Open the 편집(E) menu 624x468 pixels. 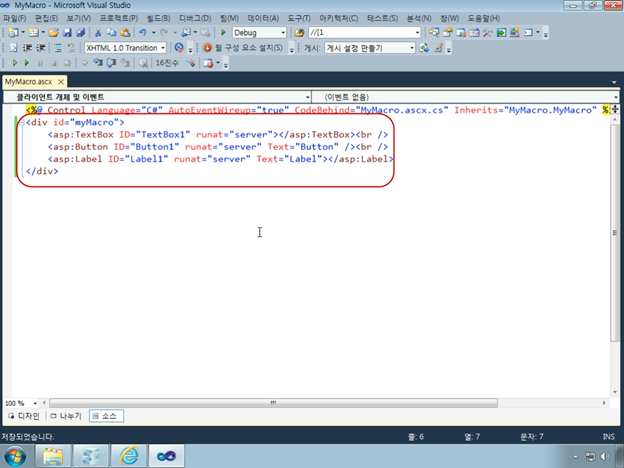coord(46,18)
